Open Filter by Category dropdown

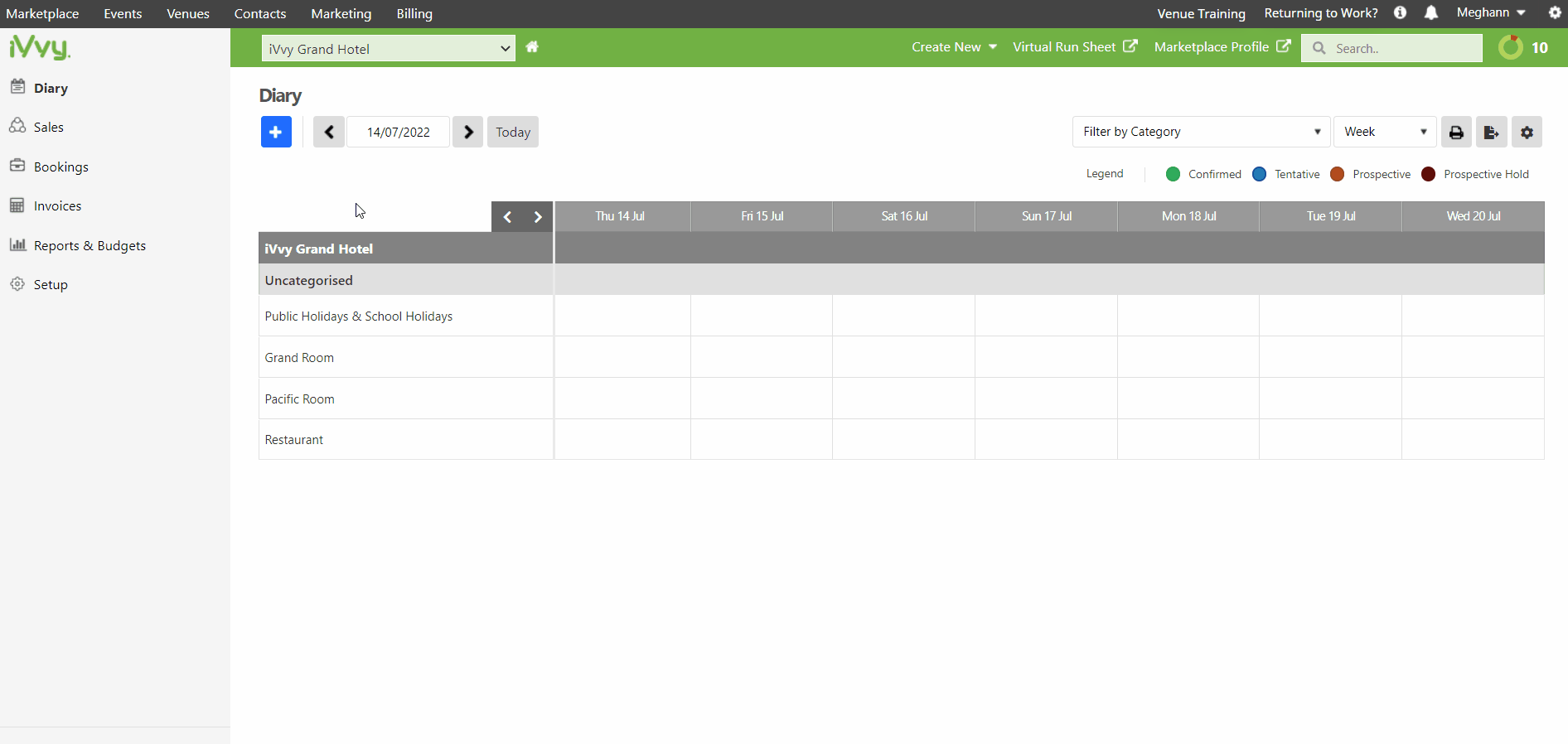(x=1201, y=132)
